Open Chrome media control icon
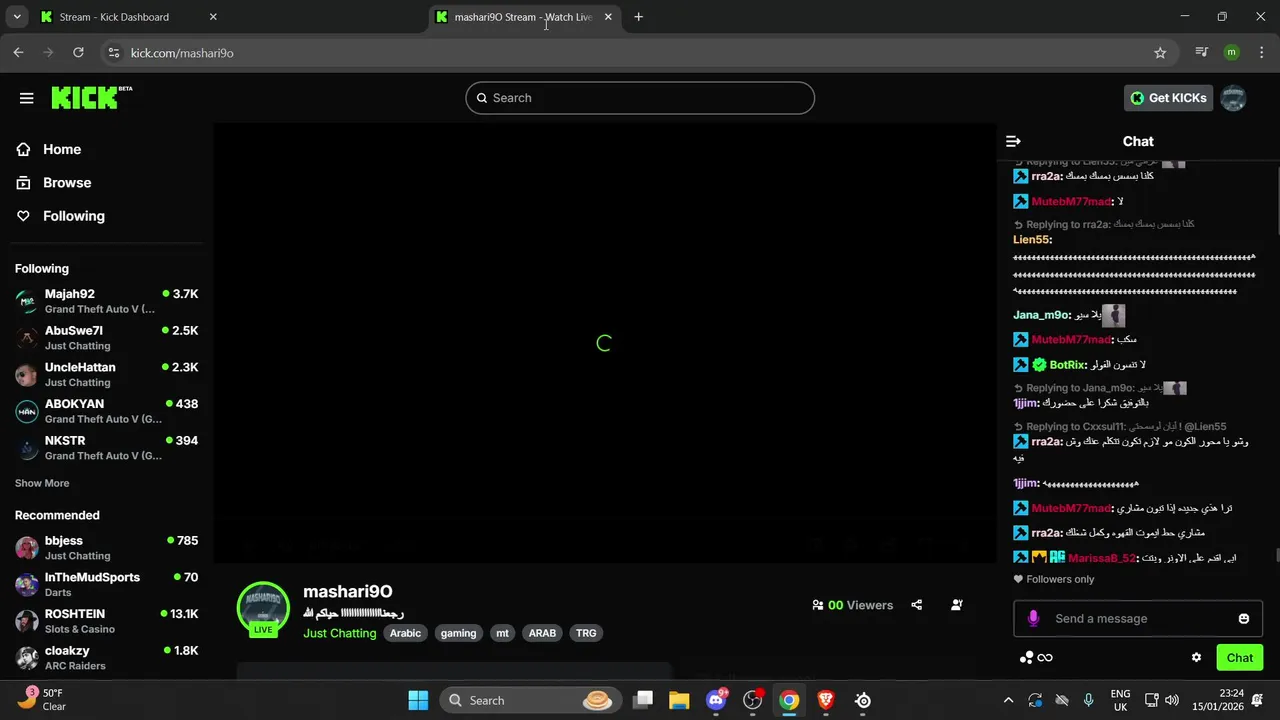The height and width of the screenshot is (720, 1280). pos(1202,53)
